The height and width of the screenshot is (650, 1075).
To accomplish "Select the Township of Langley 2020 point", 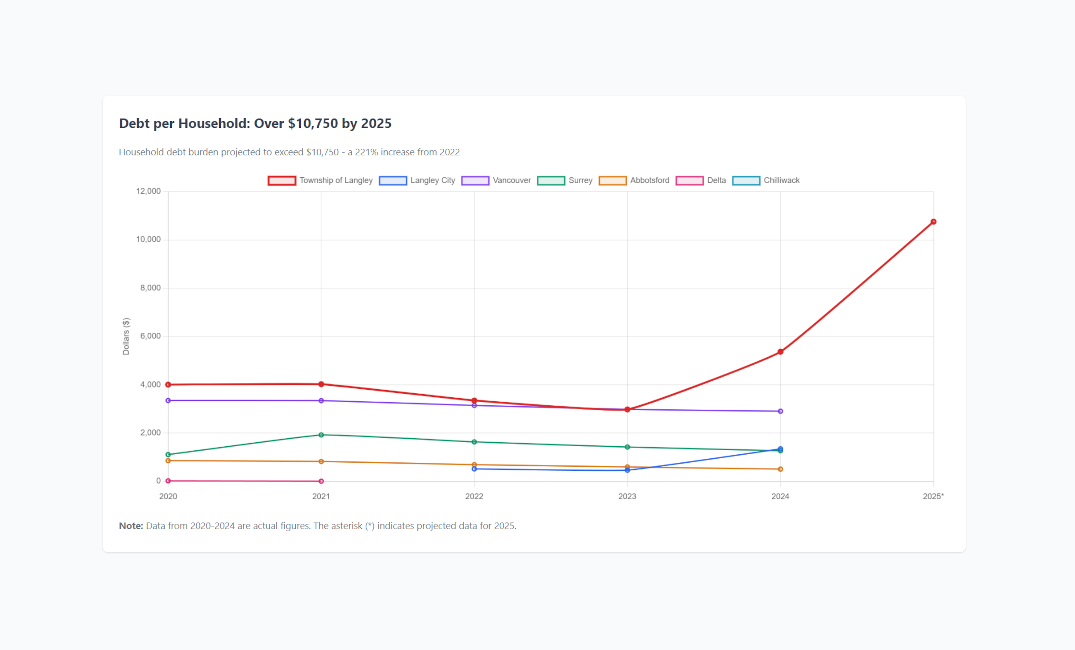I will (168, 385).
